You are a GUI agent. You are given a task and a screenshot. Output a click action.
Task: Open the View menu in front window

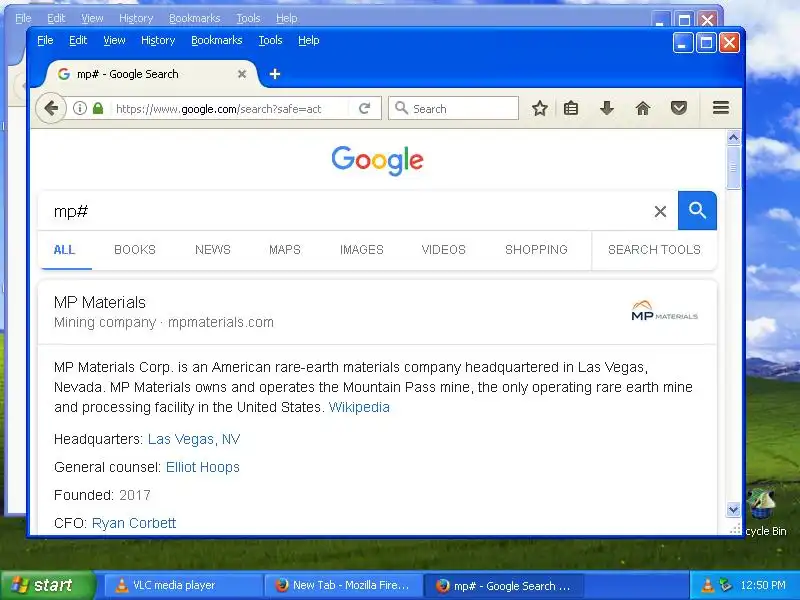(114, 40)
